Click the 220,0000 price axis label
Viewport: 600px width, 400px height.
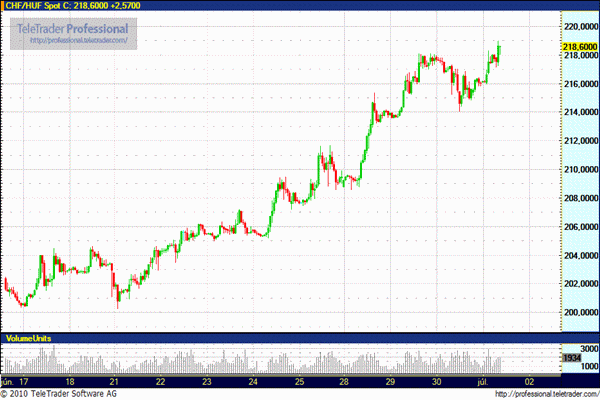coord(581,26)
